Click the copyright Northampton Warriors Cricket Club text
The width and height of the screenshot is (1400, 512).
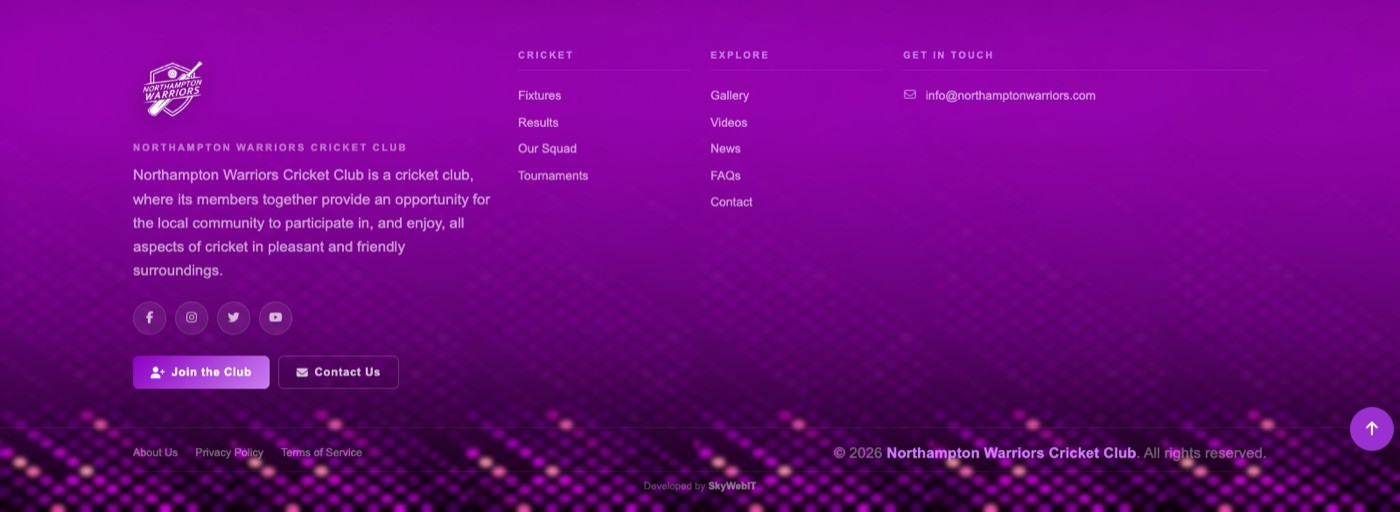[1011, 453]
